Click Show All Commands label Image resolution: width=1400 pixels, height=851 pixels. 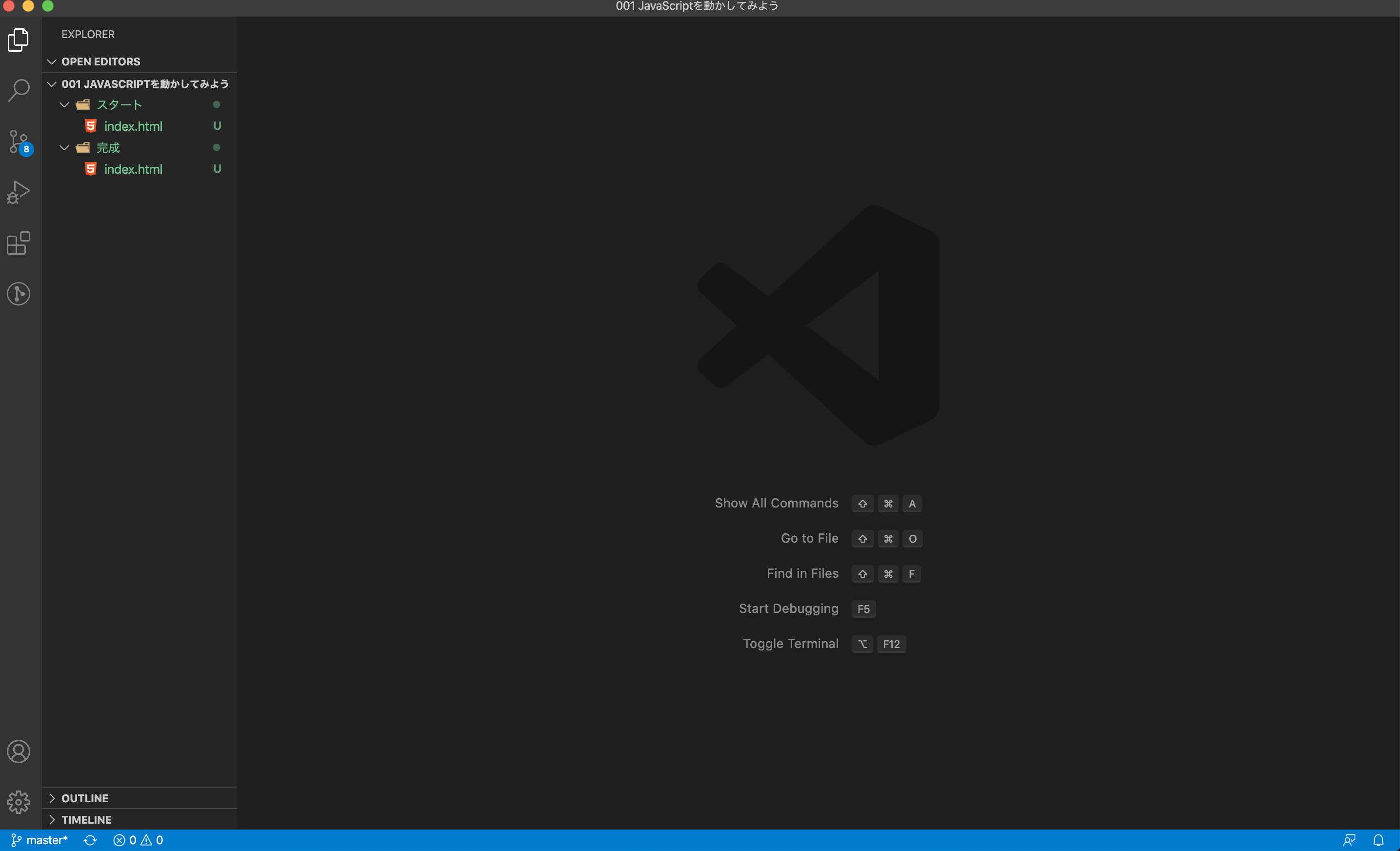pos(776,503)
